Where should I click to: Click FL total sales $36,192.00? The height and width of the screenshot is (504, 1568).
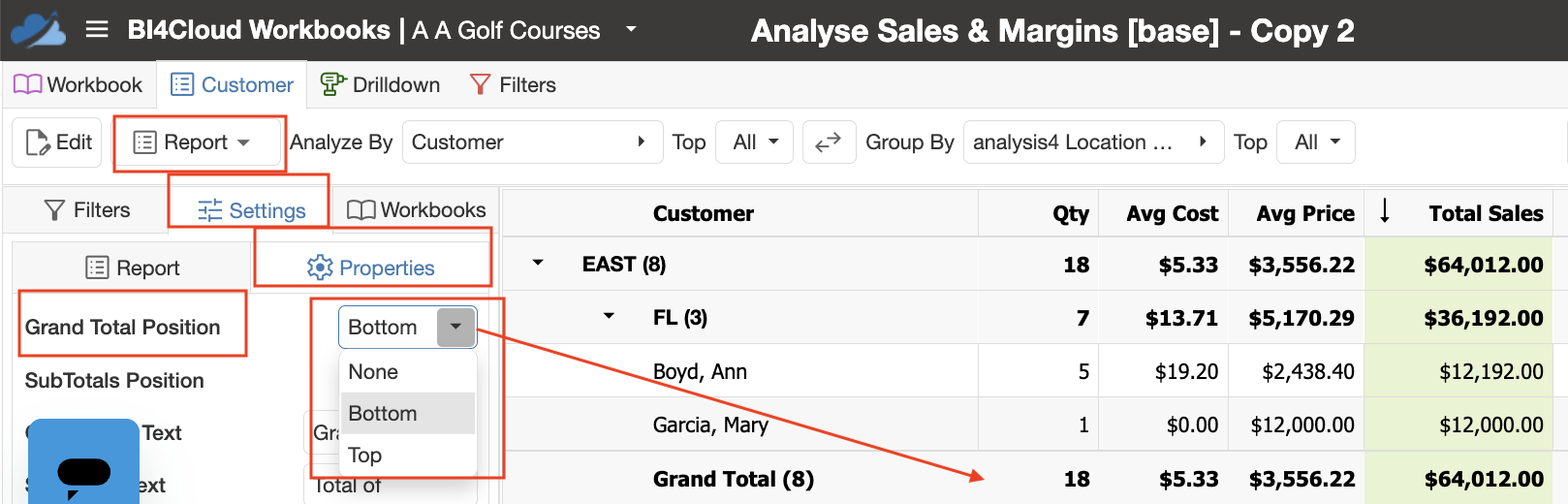pos(1484,318)
